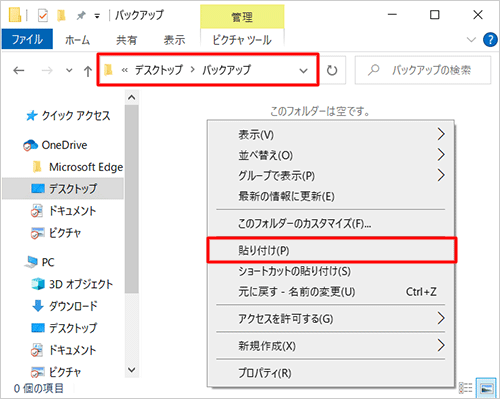The height and width of the screenshot is (399, 500).
Task: Choose このフォルダーのカスタマイズ(F)...
Action: (331, 223)
